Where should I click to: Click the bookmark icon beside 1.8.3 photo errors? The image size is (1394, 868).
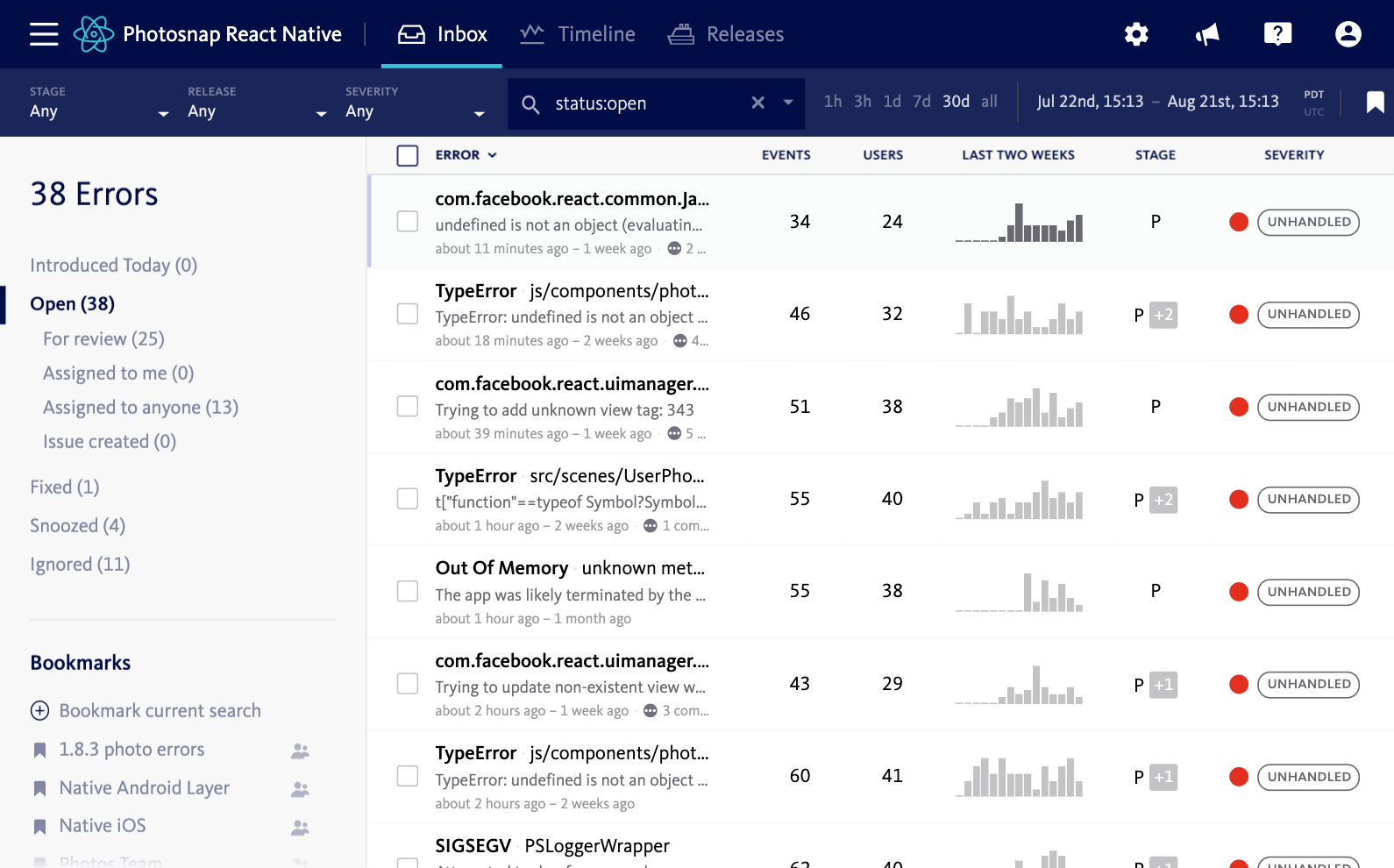pos(39,750)
